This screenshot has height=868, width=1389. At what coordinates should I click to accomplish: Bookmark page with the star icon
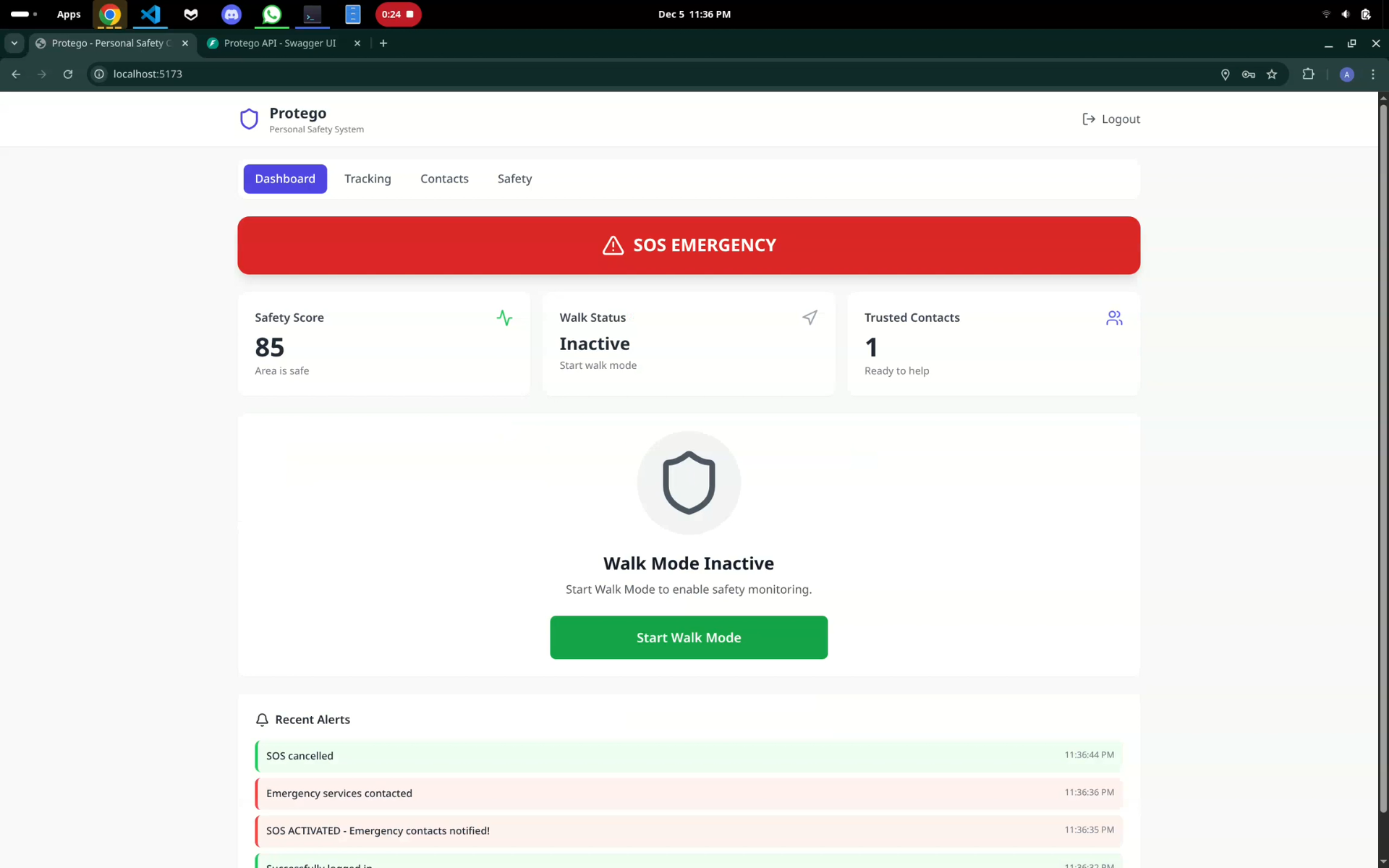[1272, 75]
